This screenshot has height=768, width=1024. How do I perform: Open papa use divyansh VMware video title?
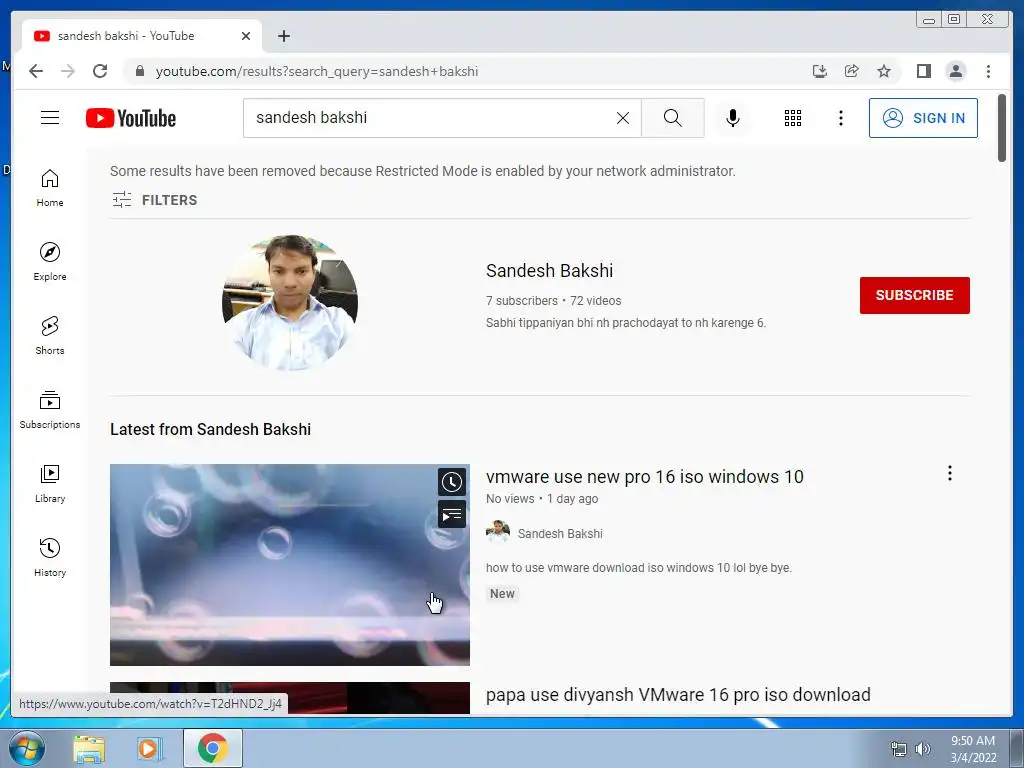678,694
